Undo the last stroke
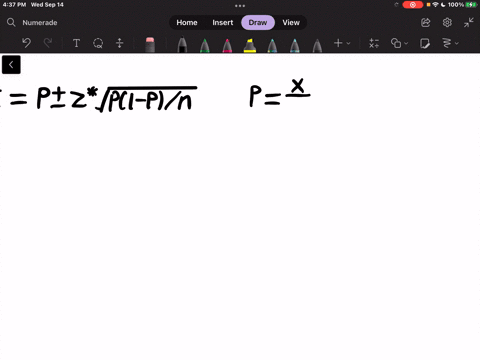 [x=27, y=43]
